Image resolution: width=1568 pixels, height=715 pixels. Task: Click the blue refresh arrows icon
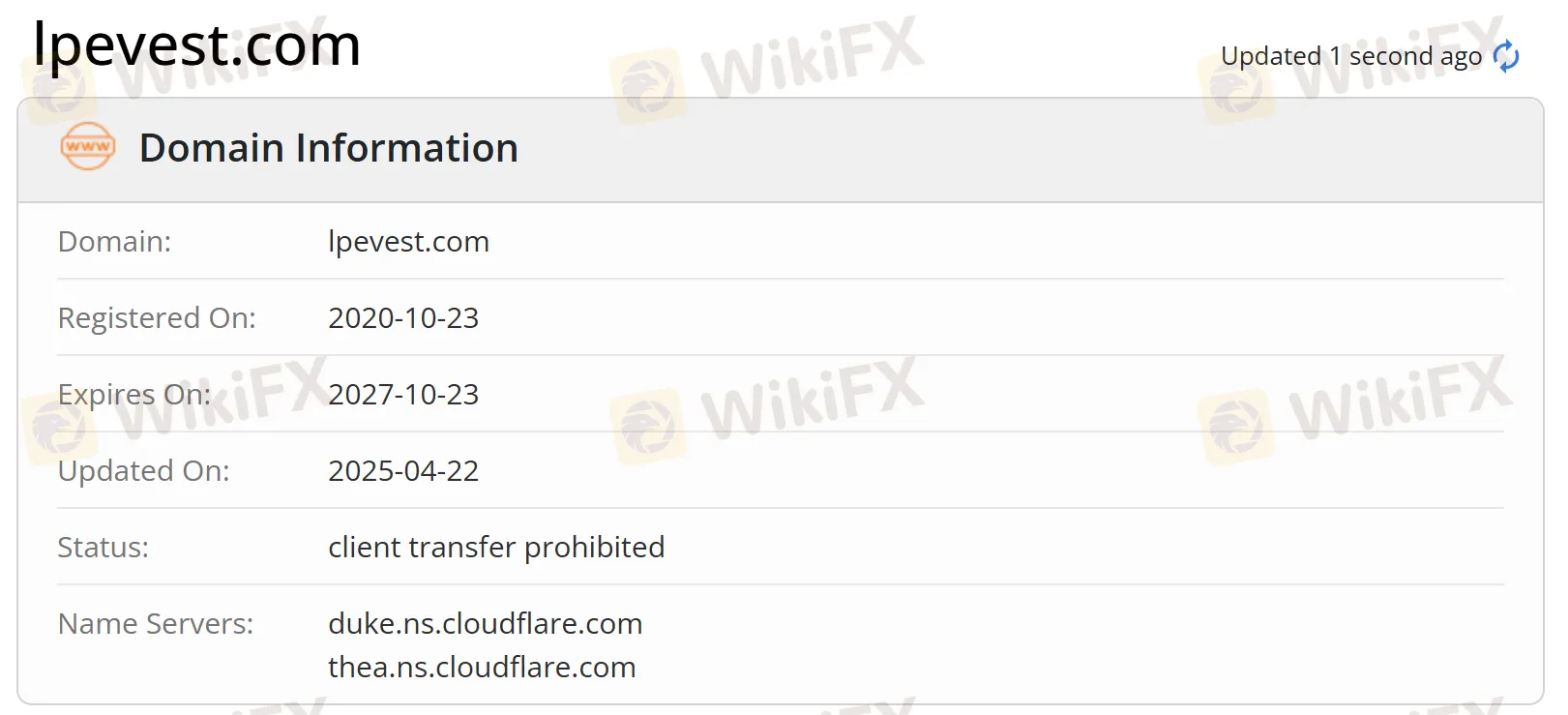point(1506,56)
